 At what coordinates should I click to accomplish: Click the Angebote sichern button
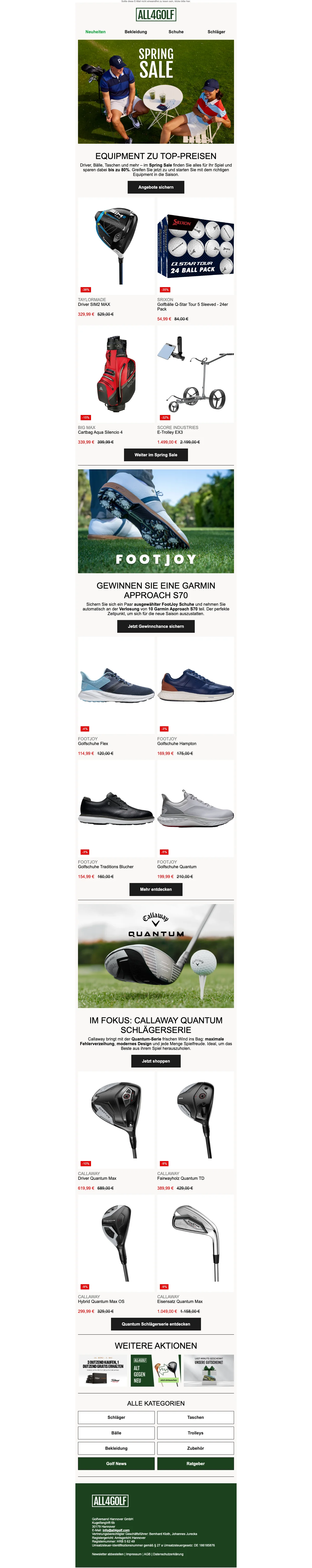pos(156,187)
